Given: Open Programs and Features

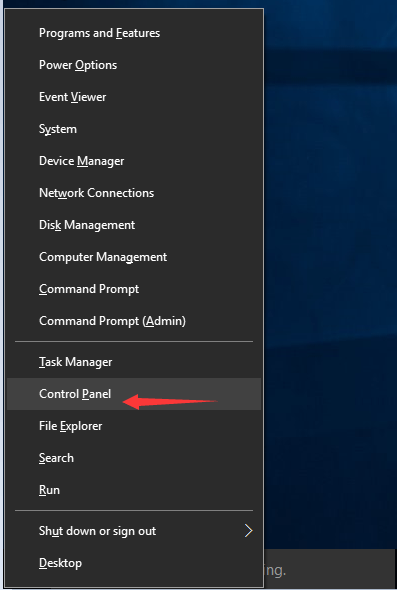Looking at the screenshot, I should coord(134,33).
